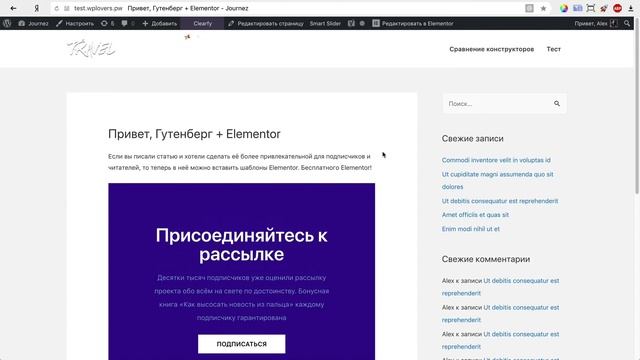Open the color wheel browser extension

[564, 8]
